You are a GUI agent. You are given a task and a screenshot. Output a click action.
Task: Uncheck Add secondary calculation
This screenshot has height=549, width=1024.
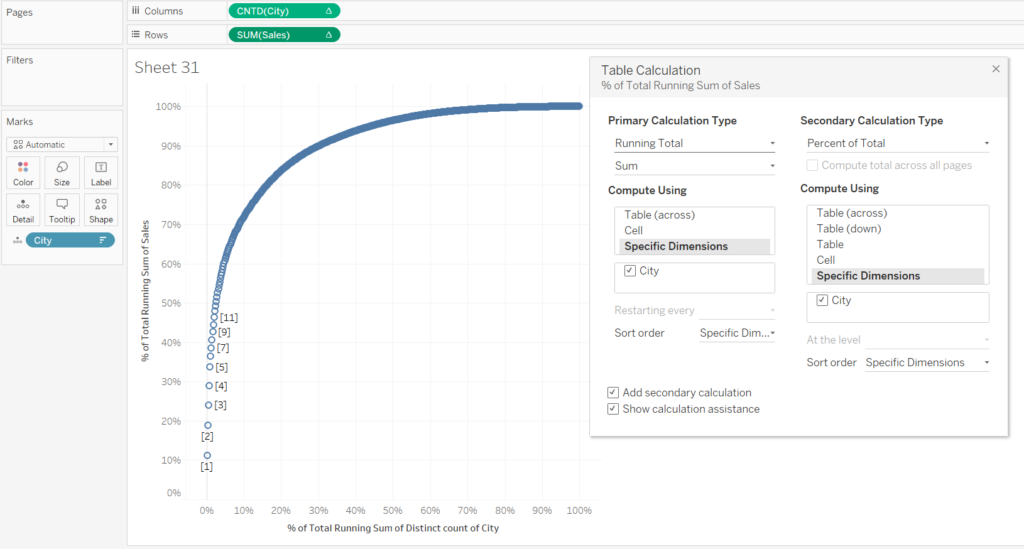[613, 393]
